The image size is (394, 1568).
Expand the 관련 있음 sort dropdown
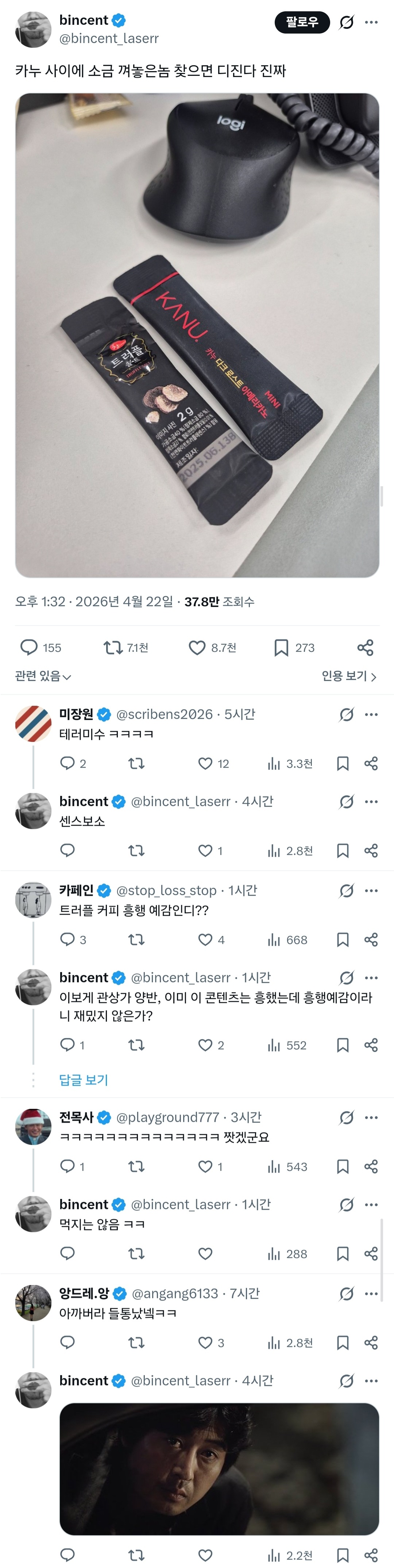pos(43,676)
